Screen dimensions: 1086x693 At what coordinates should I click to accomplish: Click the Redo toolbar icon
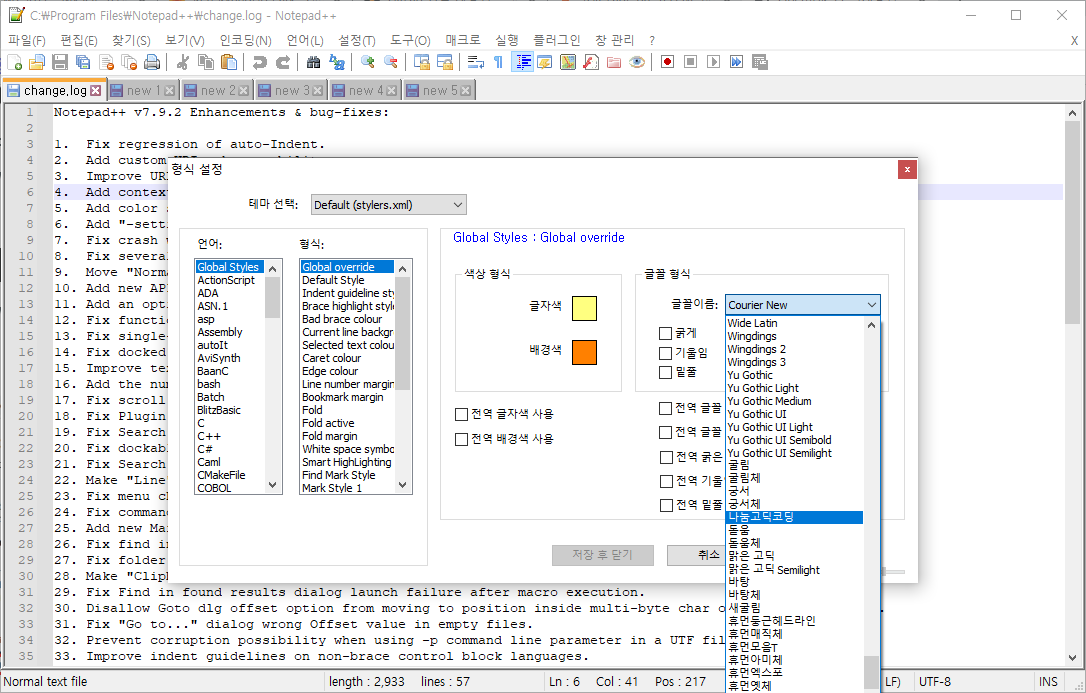[x=283, y=62]
